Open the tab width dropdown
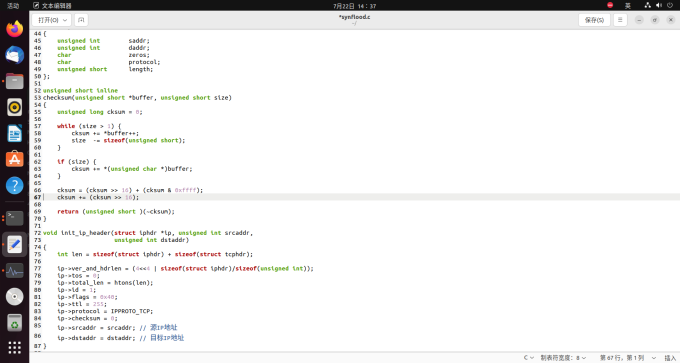Viewport: 680px width, 363px height. [x=563, y=358]
